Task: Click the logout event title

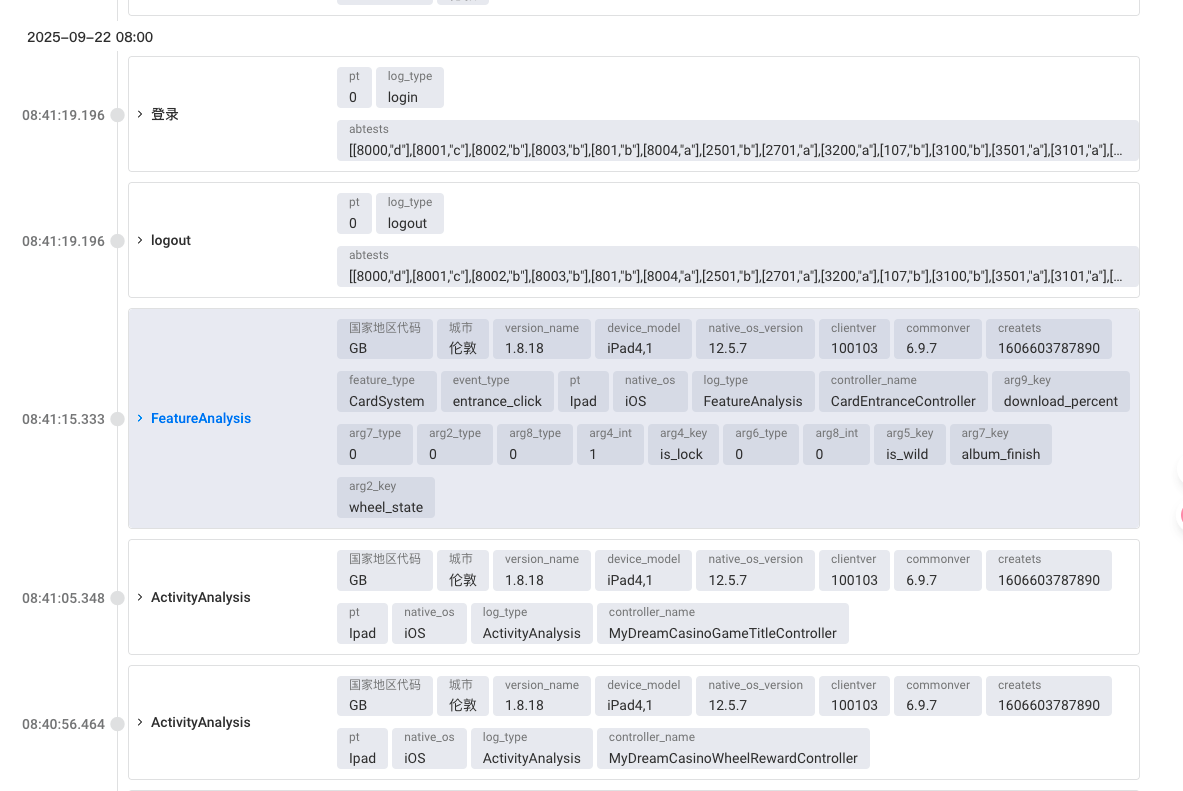Action: pos(171,241)
